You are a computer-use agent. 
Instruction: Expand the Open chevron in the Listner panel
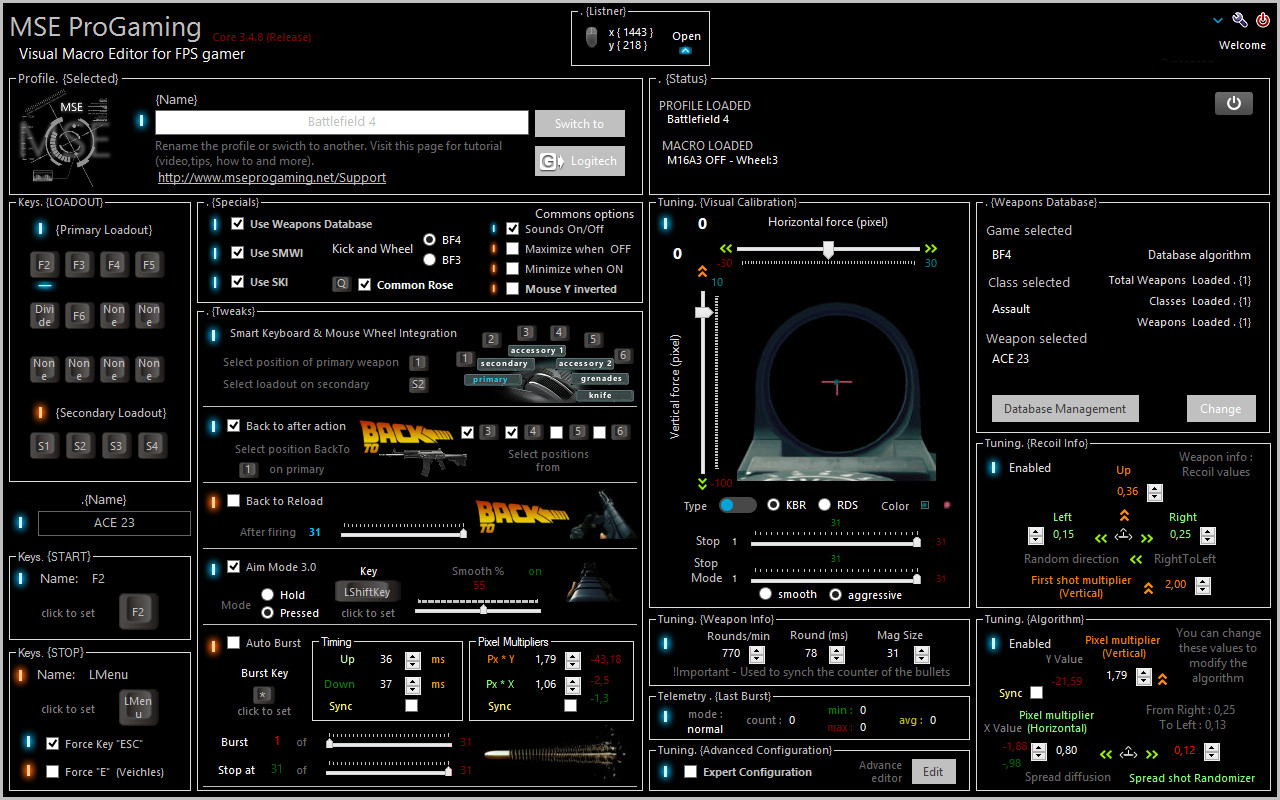click(x=686, y=50)
